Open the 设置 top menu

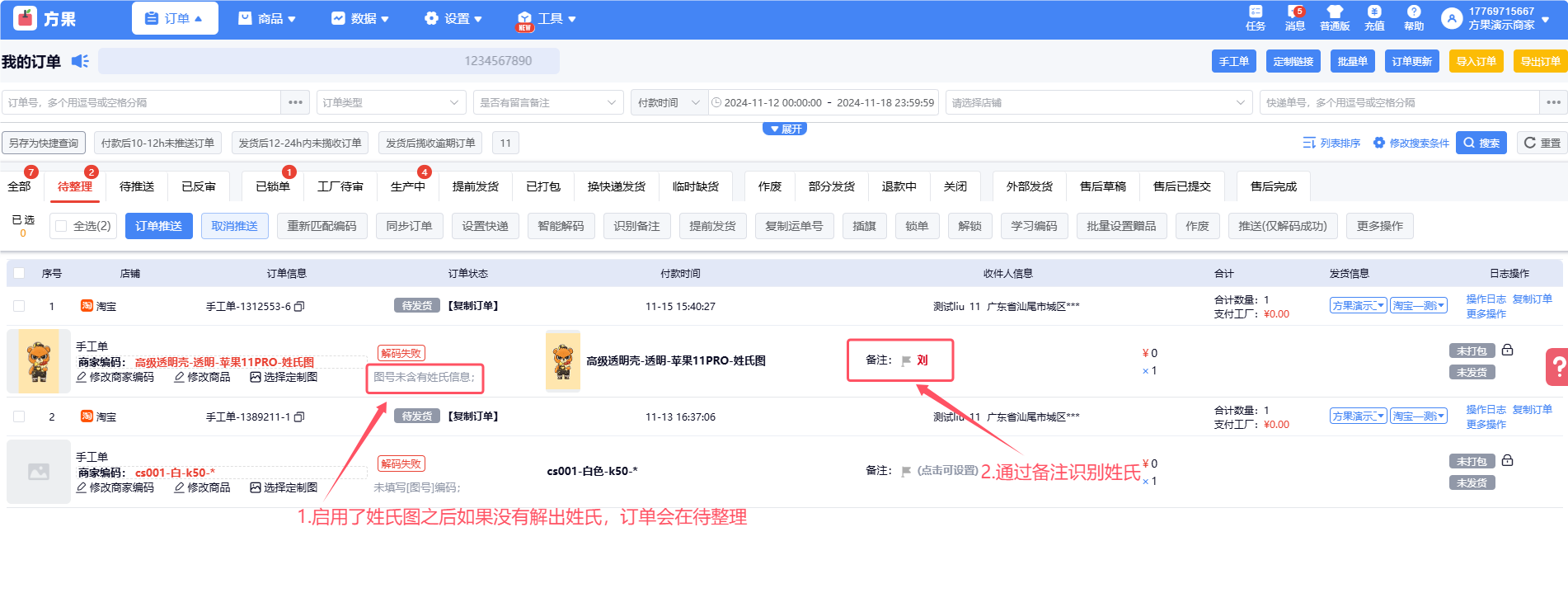click(x=453, y=18)
